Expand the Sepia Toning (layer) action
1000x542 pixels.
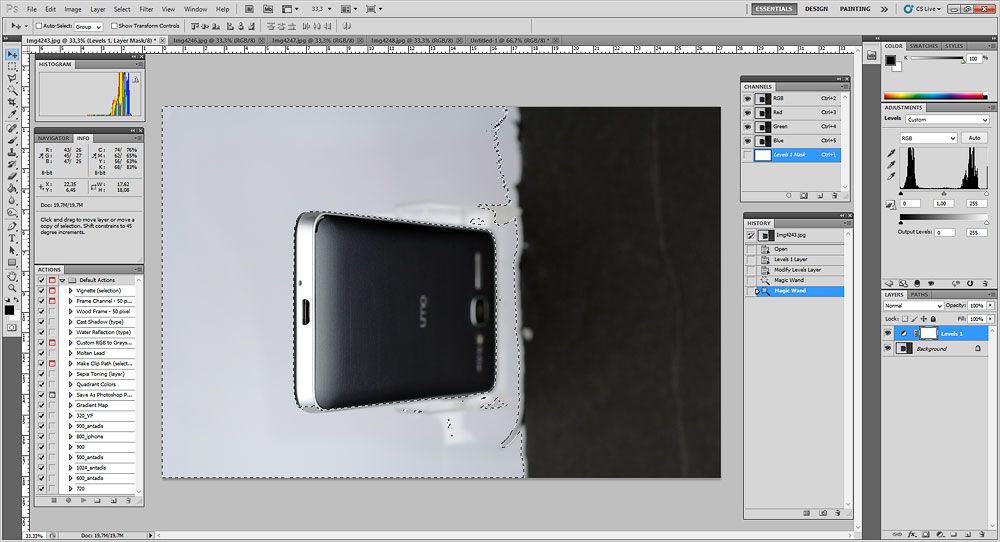70,374
